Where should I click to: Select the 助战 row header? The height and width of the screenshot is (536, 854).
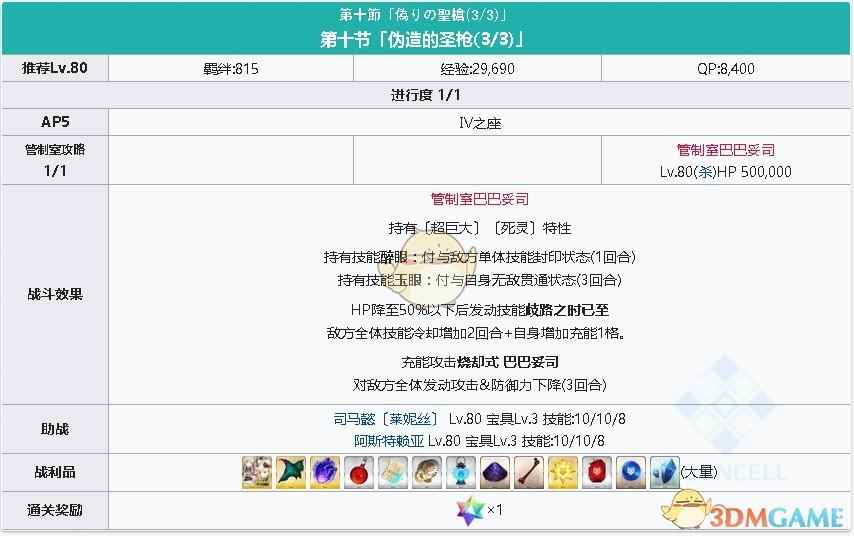55,429
